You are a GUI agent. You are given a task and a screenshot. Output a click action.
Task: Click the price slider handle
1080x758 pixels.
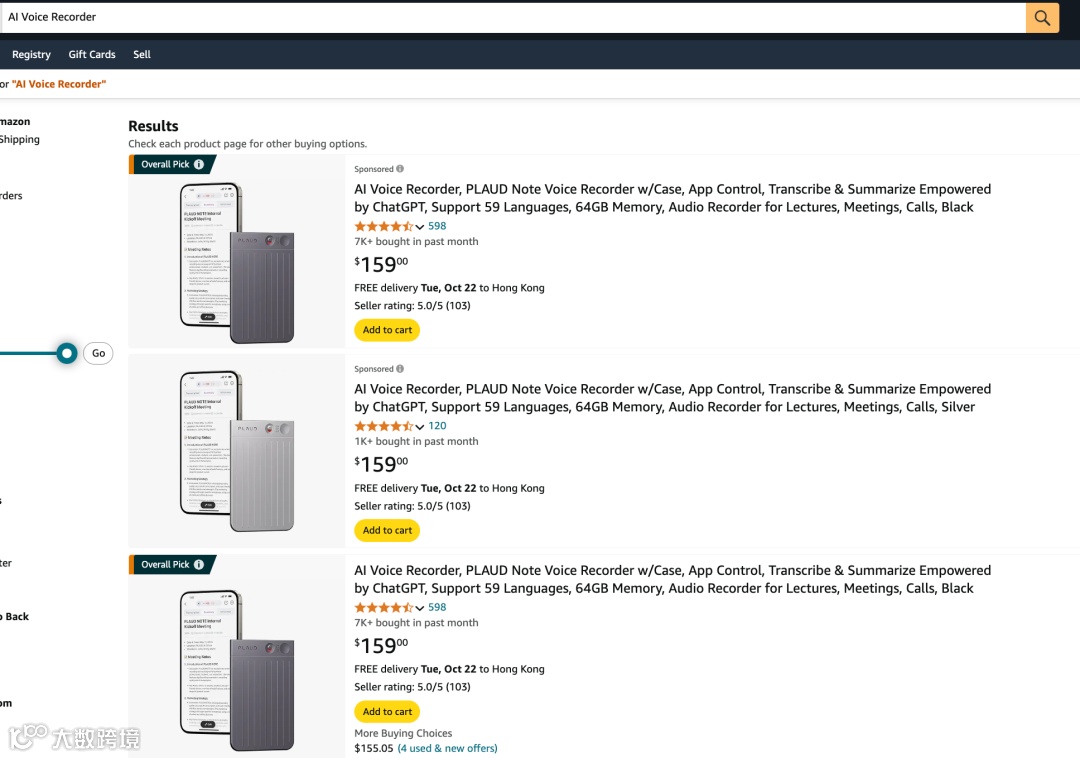coord(67,353)
